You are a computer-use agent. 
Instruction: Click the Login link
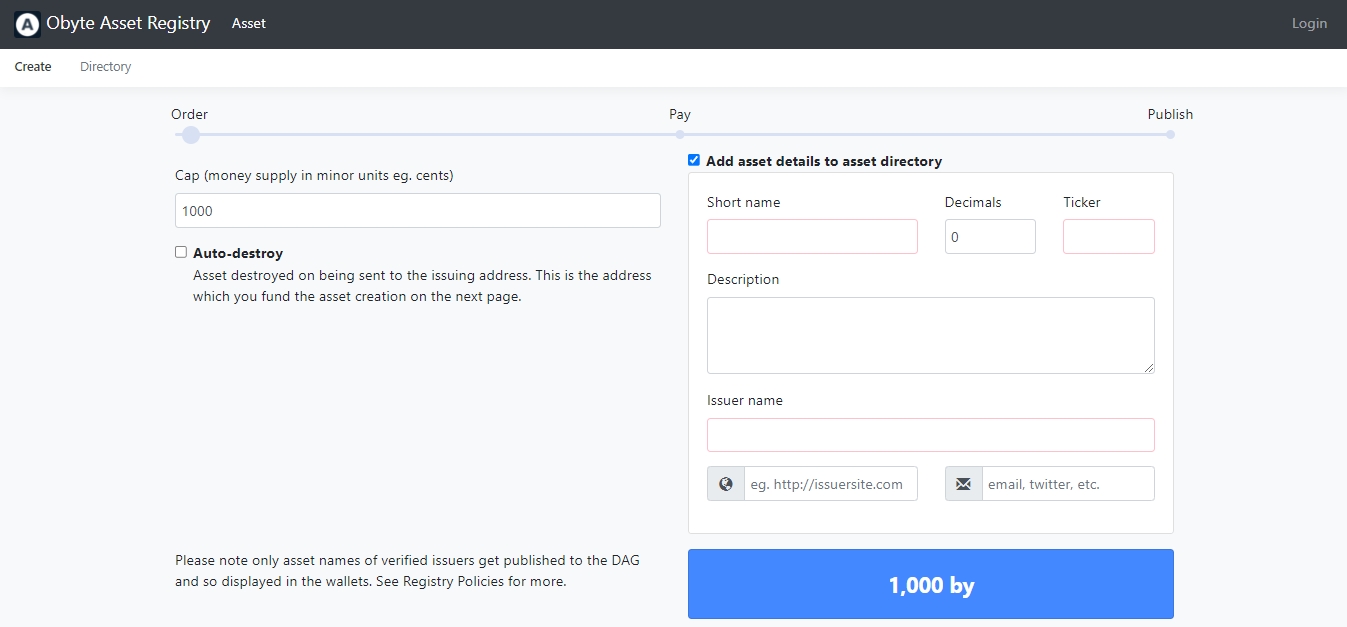tap(1308, 23)
